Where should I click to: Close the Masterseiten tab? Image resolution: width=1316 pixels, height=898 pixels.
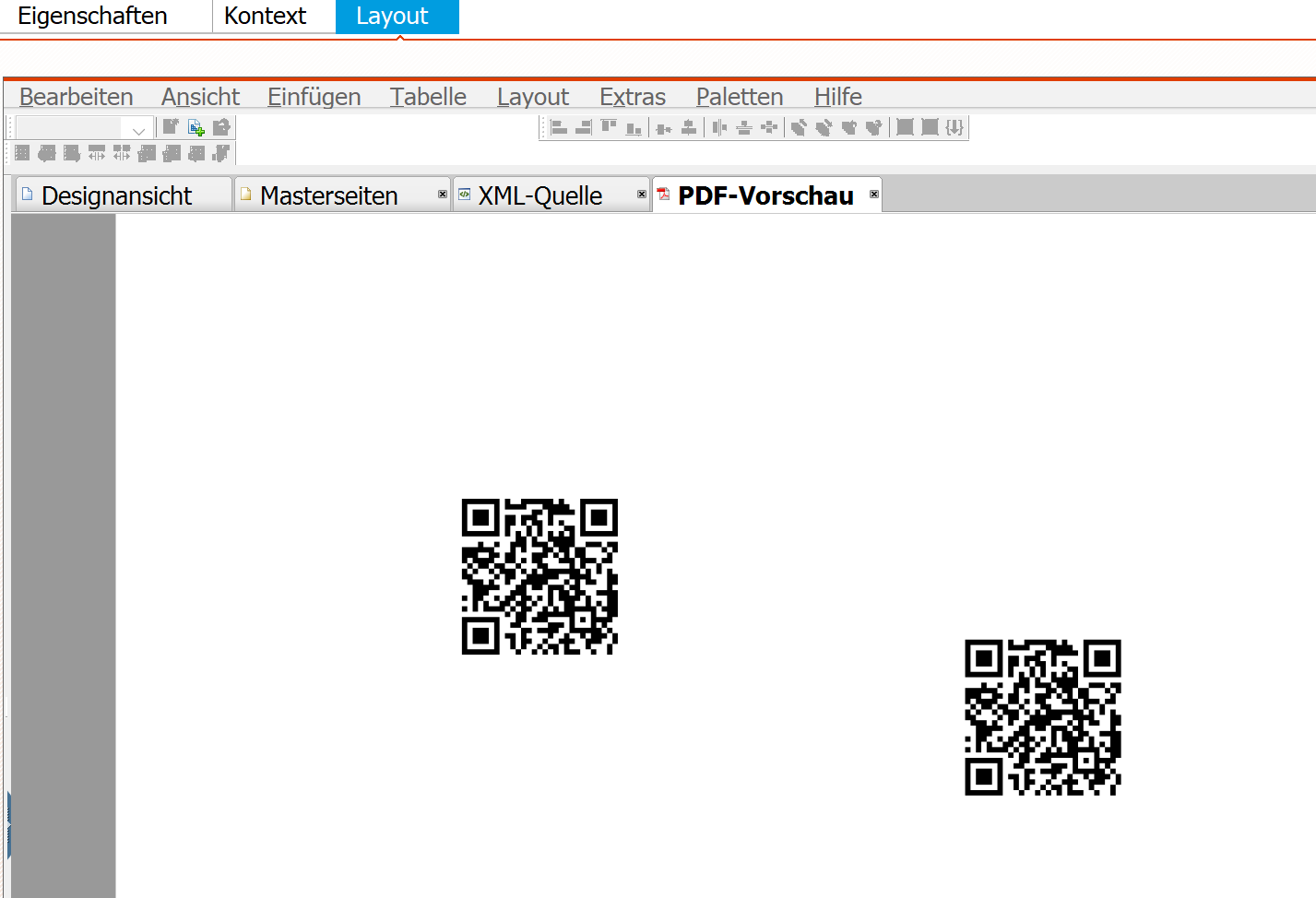pyautogui.click(x=443, y=194)
